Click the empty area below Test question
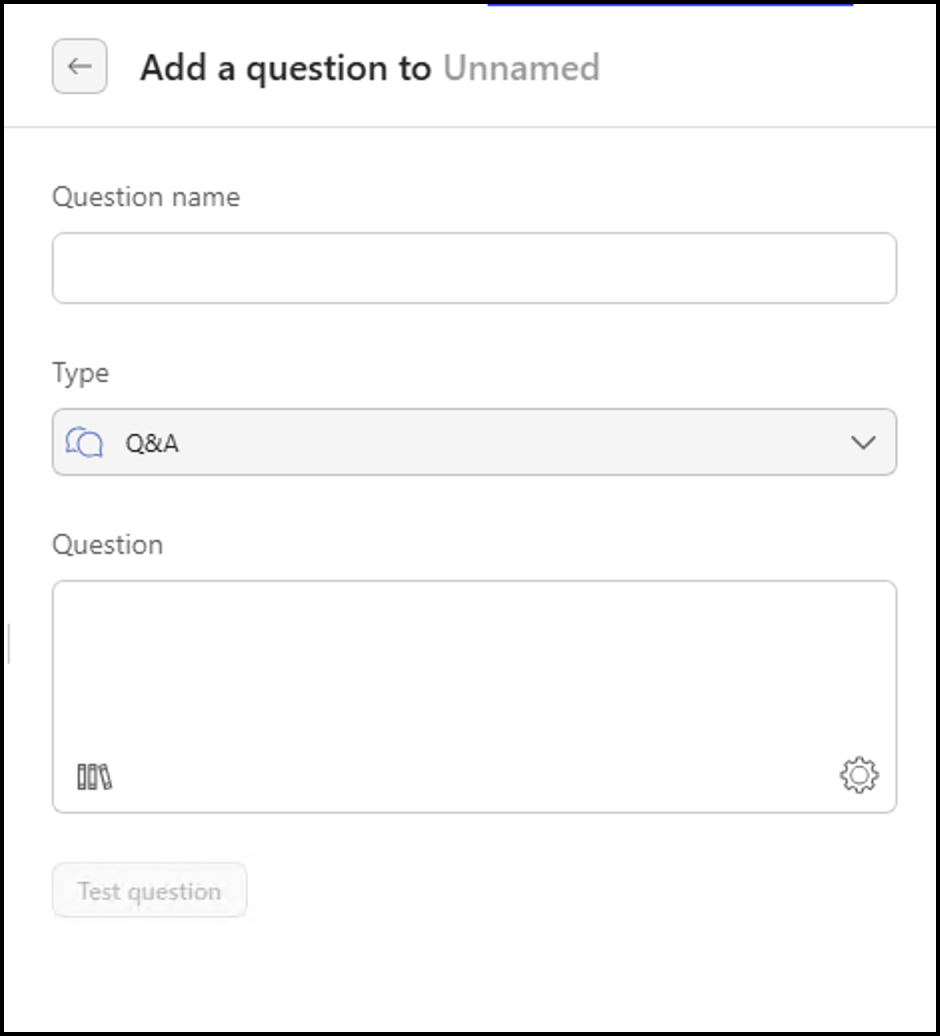The width and height of the screenshot is (940, 1036). click(x=470, y=975)
